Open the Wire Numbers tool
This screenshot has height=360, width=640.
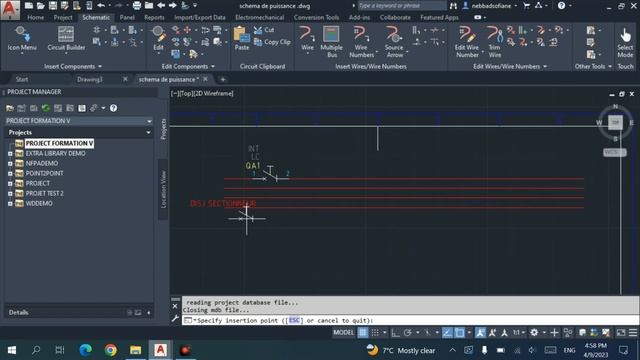point(361,42)
